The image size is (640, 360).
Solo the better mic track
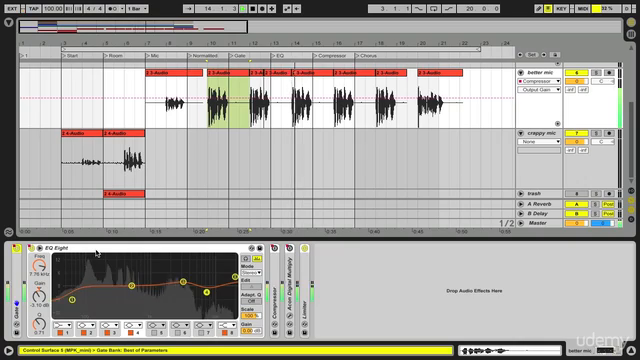tap(596, 73)
